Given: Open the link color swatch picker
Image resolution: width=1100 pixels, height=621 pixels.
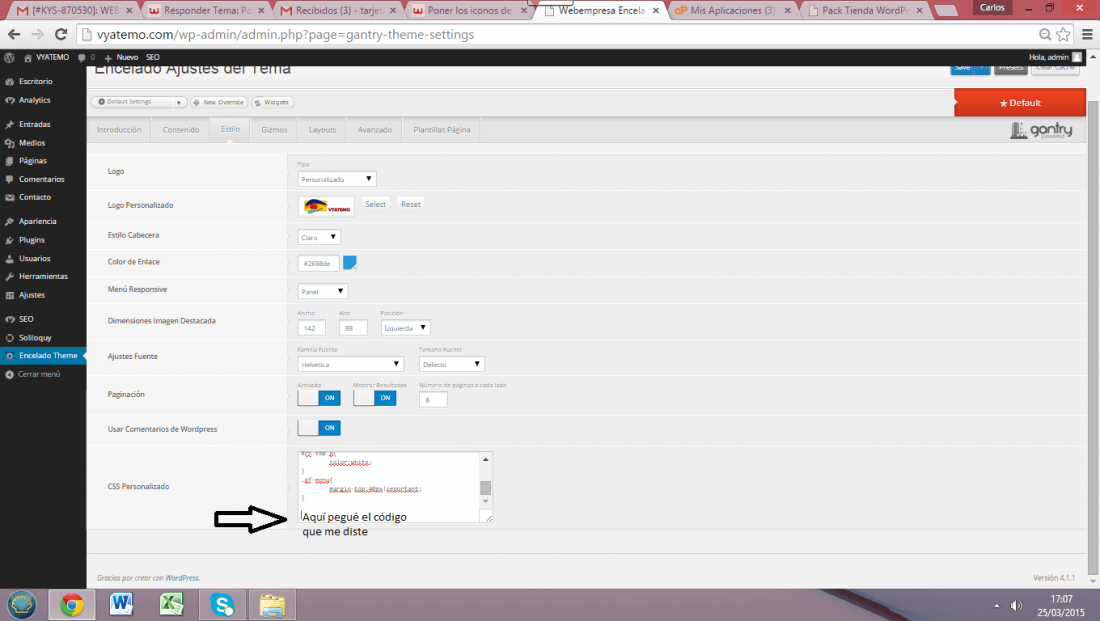Looking at the screenshot, I should [x=349, y=262].
